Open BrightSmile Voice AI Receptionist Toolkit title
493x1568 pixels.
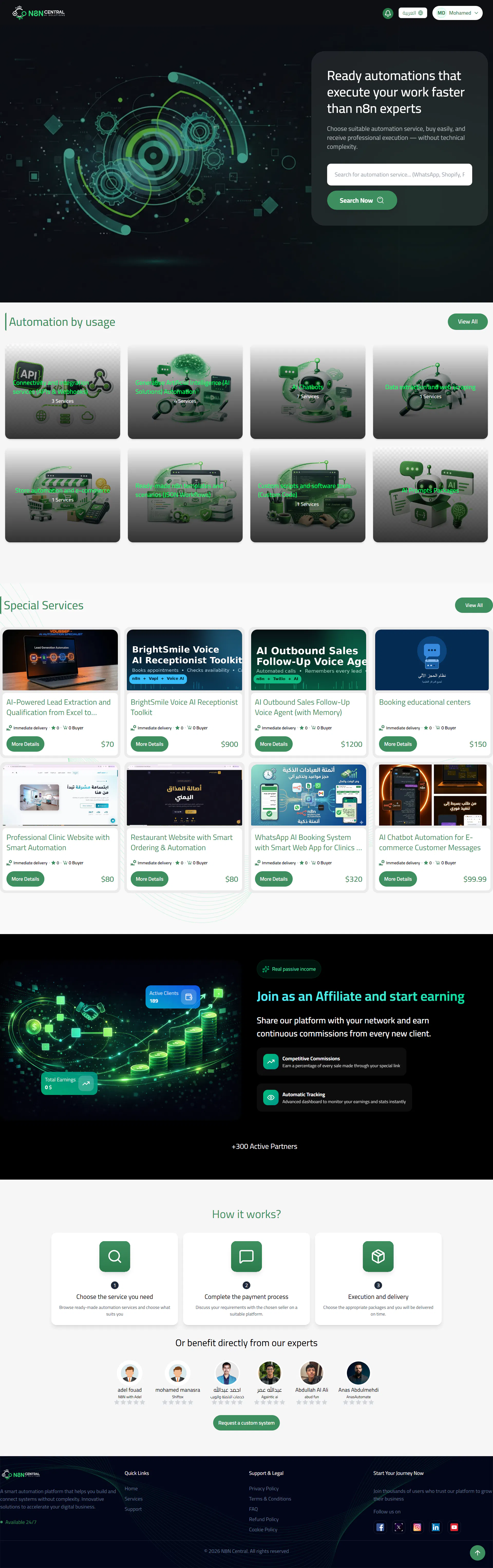[184, 707]
